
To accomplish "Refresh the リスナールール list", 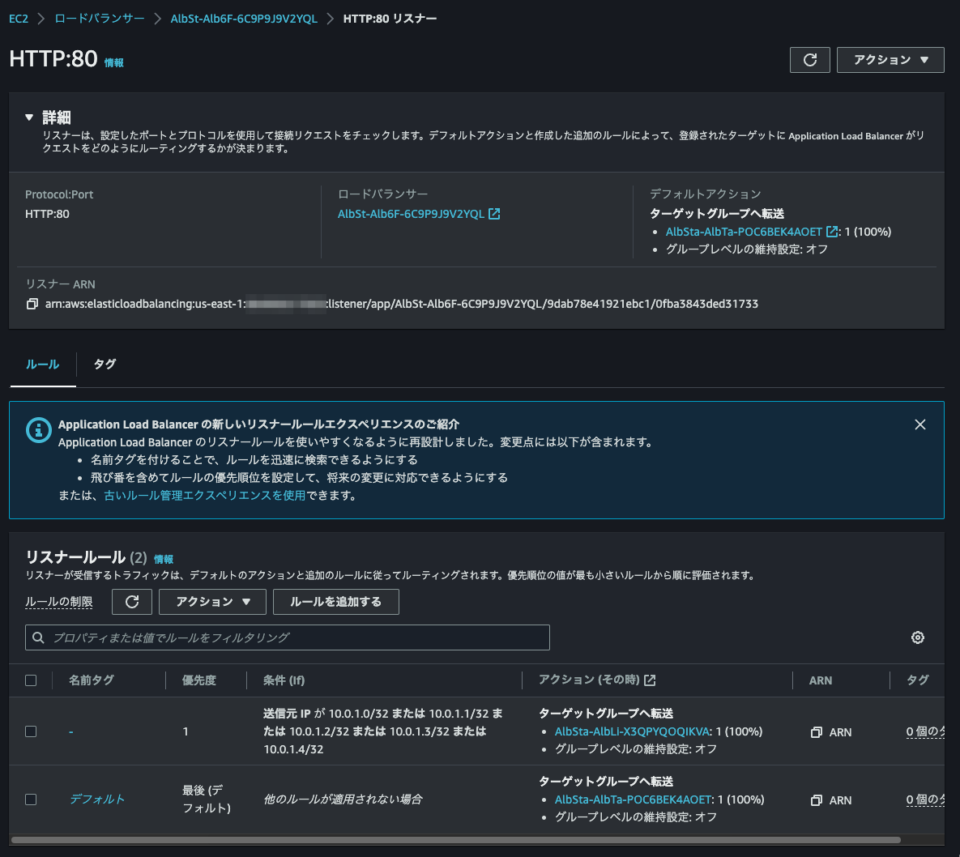I will point(131,601).
